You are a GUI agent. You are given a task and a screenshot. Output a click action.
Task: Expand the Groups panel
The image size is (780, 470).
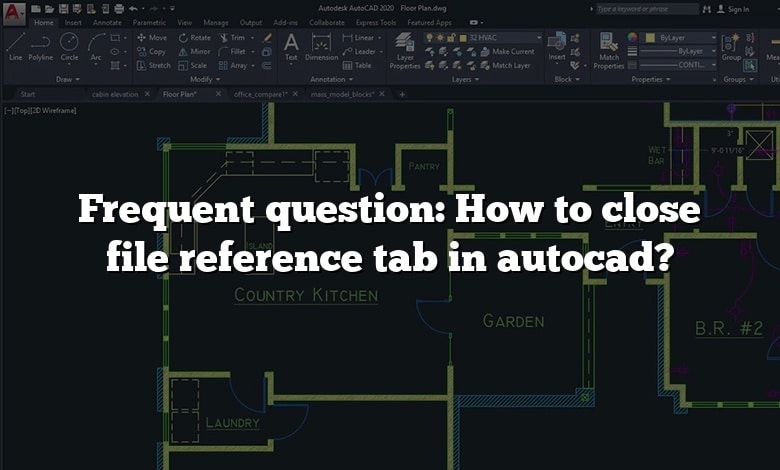pyautogui.click(x=738, y=79)
